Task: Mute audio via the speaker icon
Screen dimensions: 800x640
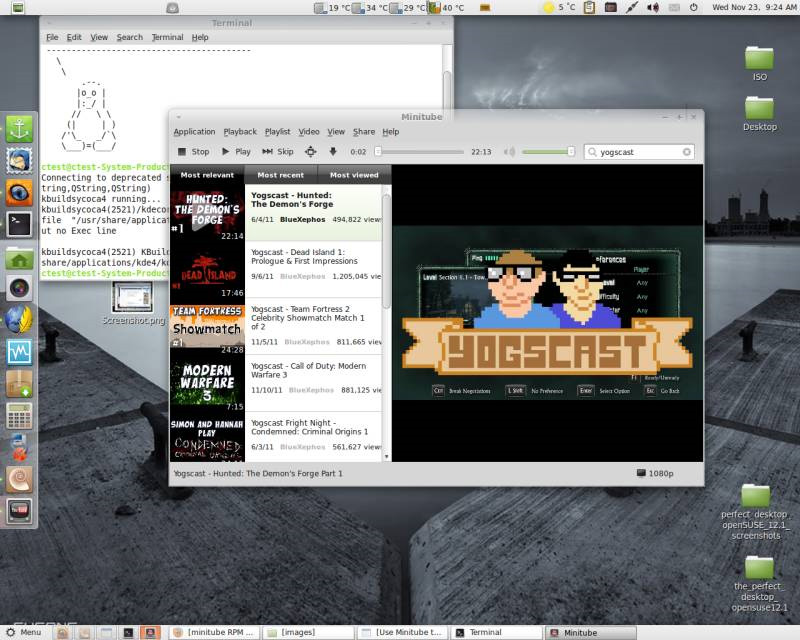Action: (507, 153)
